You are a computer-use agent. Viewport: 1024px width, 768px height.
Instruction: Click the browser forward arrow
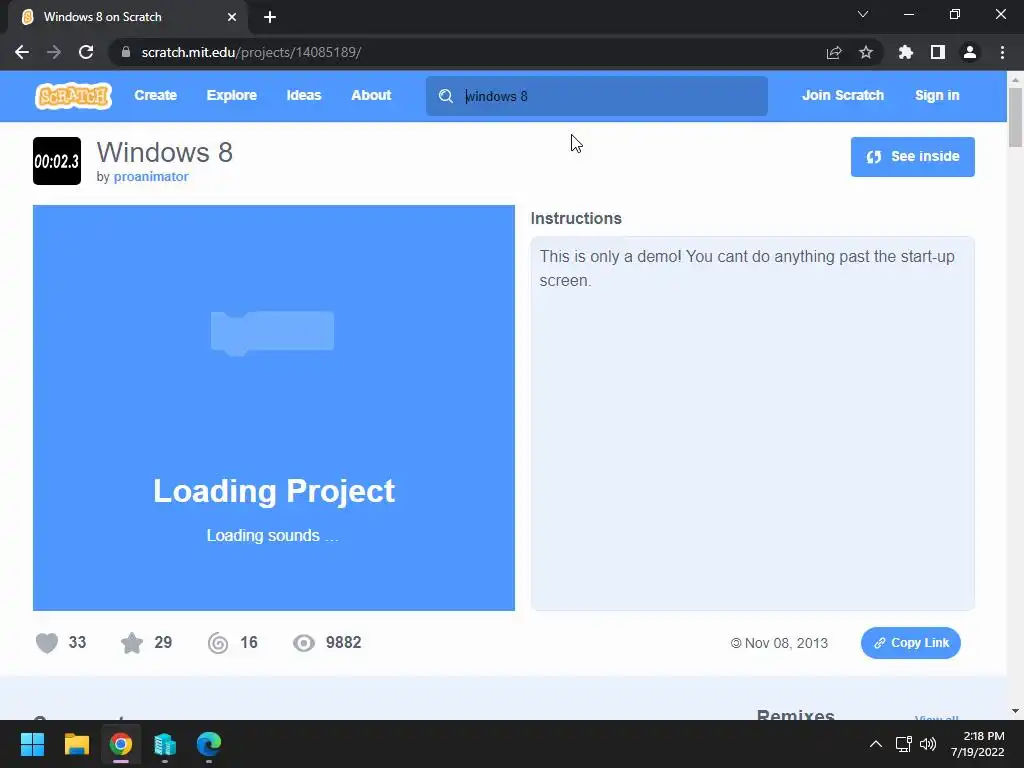tap(54, 52)
